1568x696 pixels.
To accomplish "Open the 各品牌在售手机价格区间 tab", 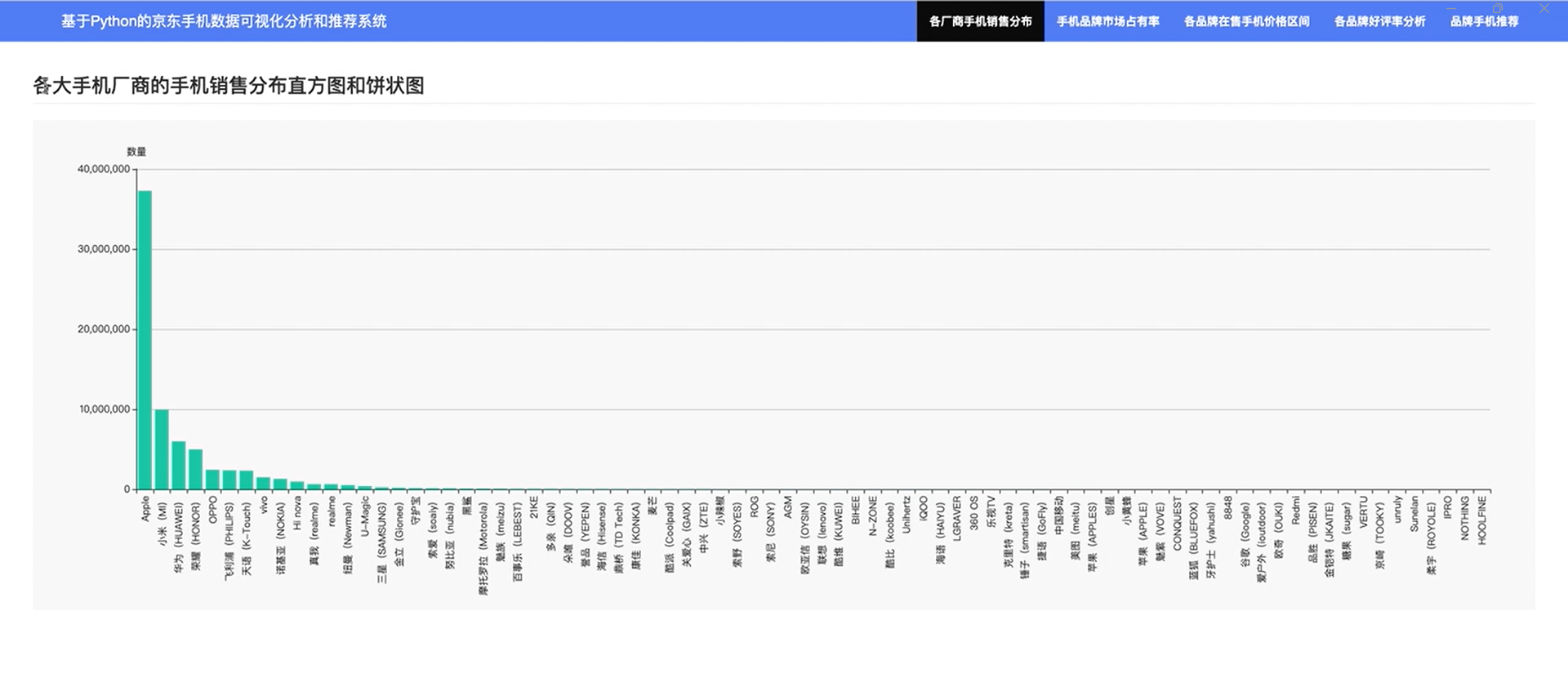I will click(x=1246, y=21).
